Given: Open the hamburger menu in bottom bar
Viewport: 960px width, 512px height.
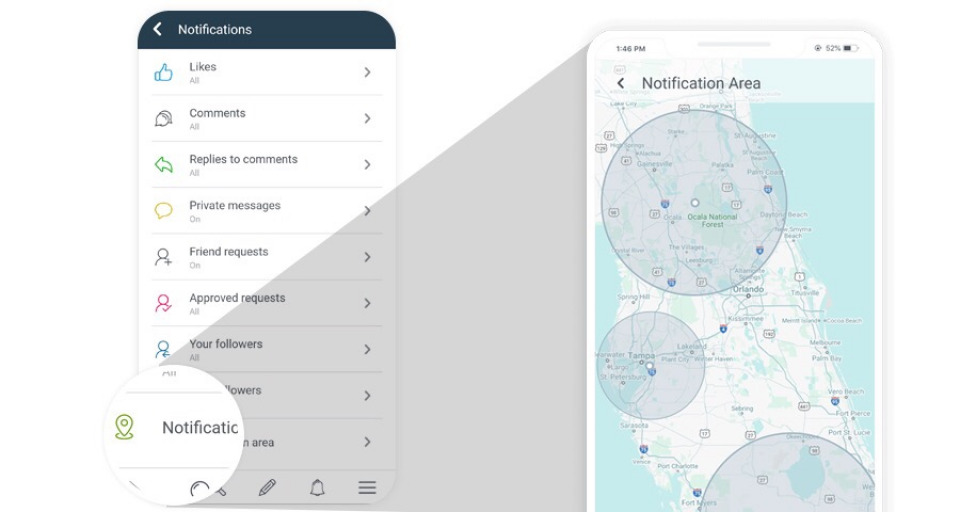Looking at the screenshot, I should (367, 488).
